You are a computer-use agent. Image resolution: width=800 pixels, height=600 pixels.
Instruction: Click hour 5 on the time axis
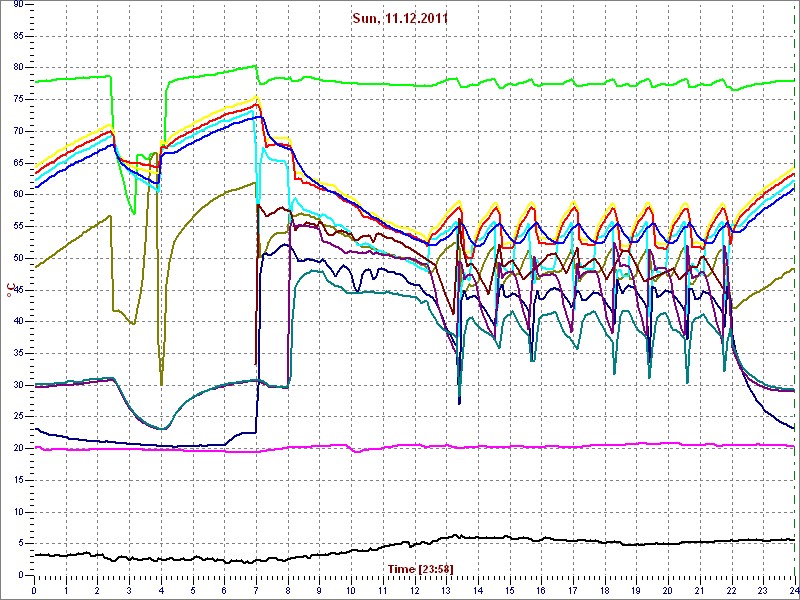click(193, 590)
